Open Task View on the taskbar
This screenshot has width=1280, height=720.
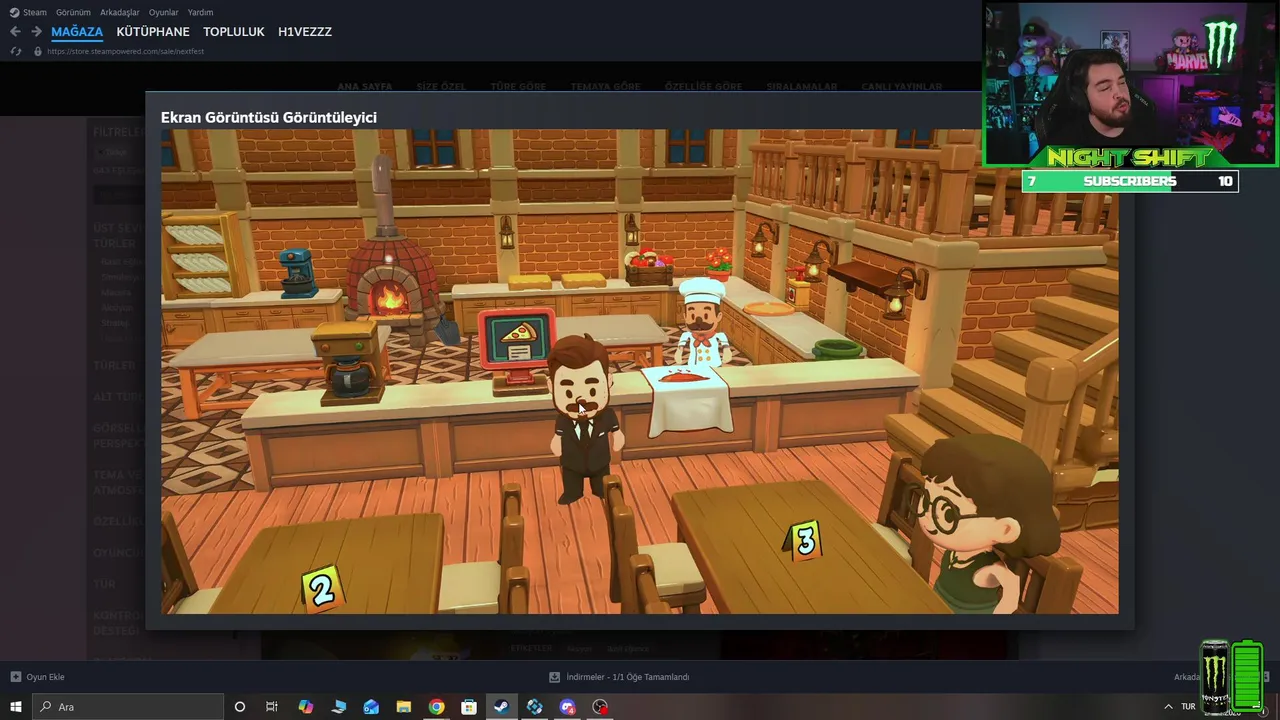tap(272, 707)
